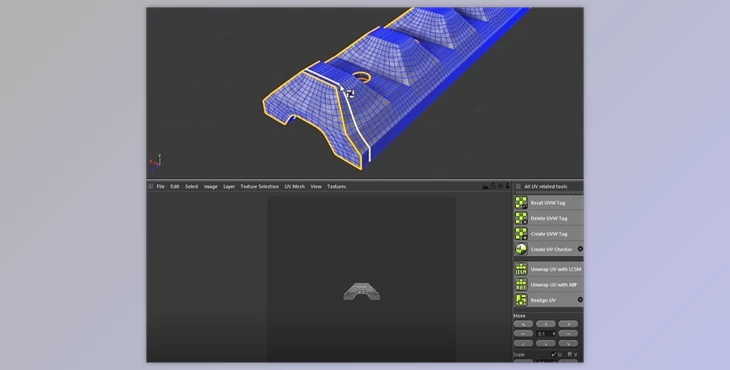Image resolution: width=730 pixels, height=370 pixels.
Task: Click the stepper arrows on Move value field
Action: pyautogui.click(x=554, y=333)
